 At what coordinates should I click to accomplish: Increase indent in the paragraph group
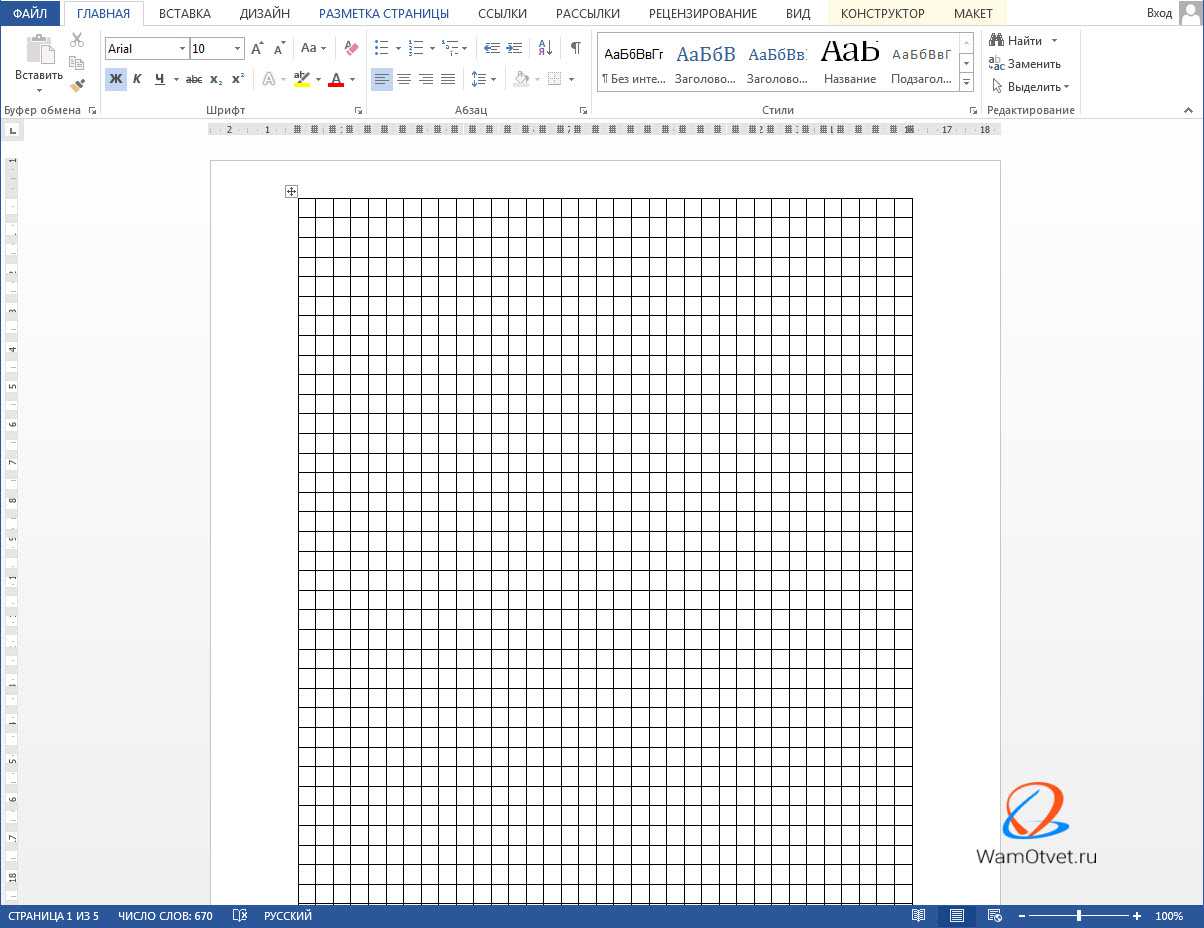[x=514, y=48]
